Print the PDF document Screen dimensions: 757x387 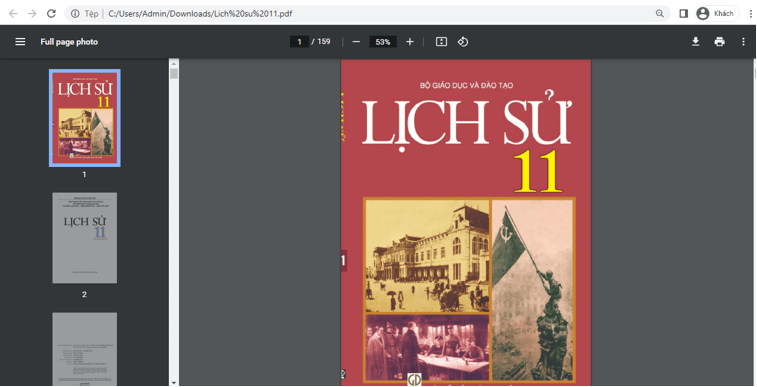point(719,41)
